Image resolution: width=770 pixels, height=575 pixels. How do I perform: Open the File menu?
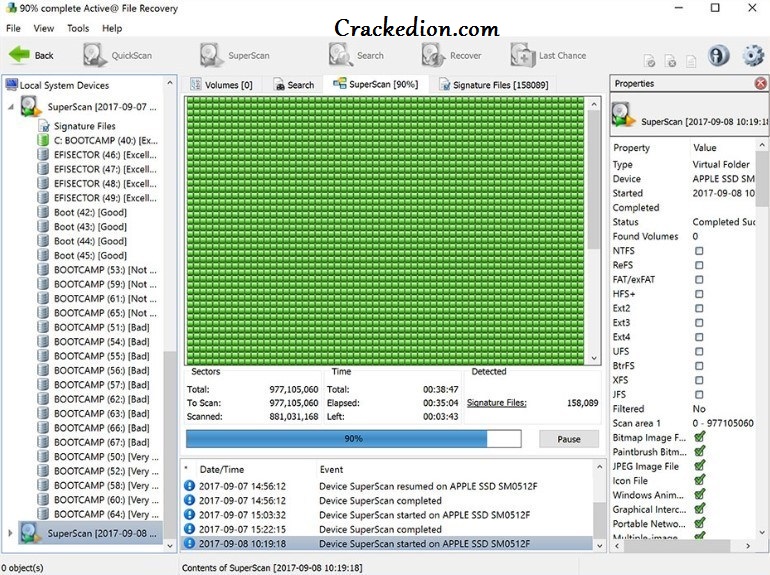(13, 28)
